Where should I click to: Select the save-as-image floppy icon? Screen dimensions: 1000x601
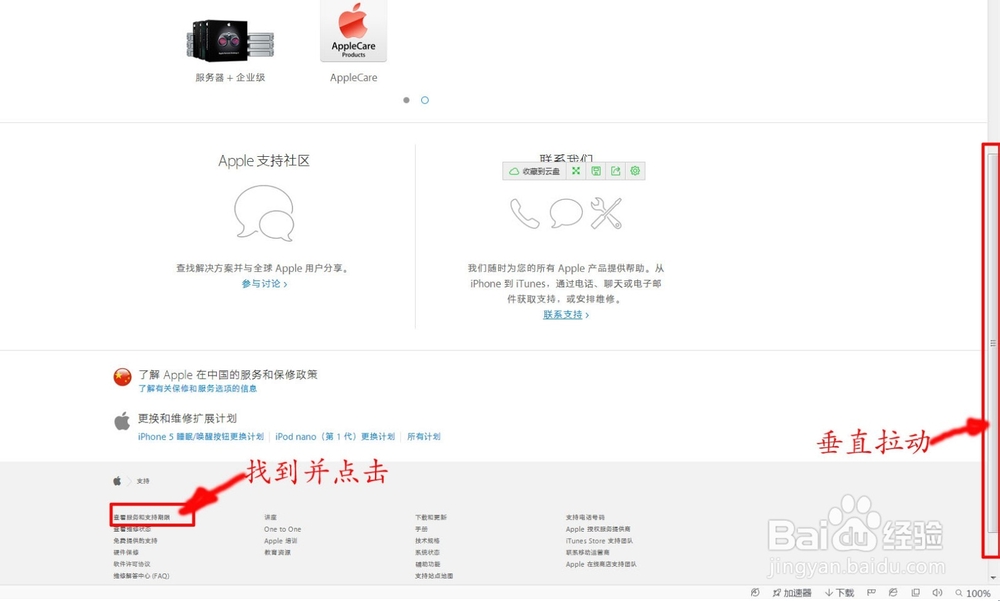pyautogui.click(x=597, y=171)
